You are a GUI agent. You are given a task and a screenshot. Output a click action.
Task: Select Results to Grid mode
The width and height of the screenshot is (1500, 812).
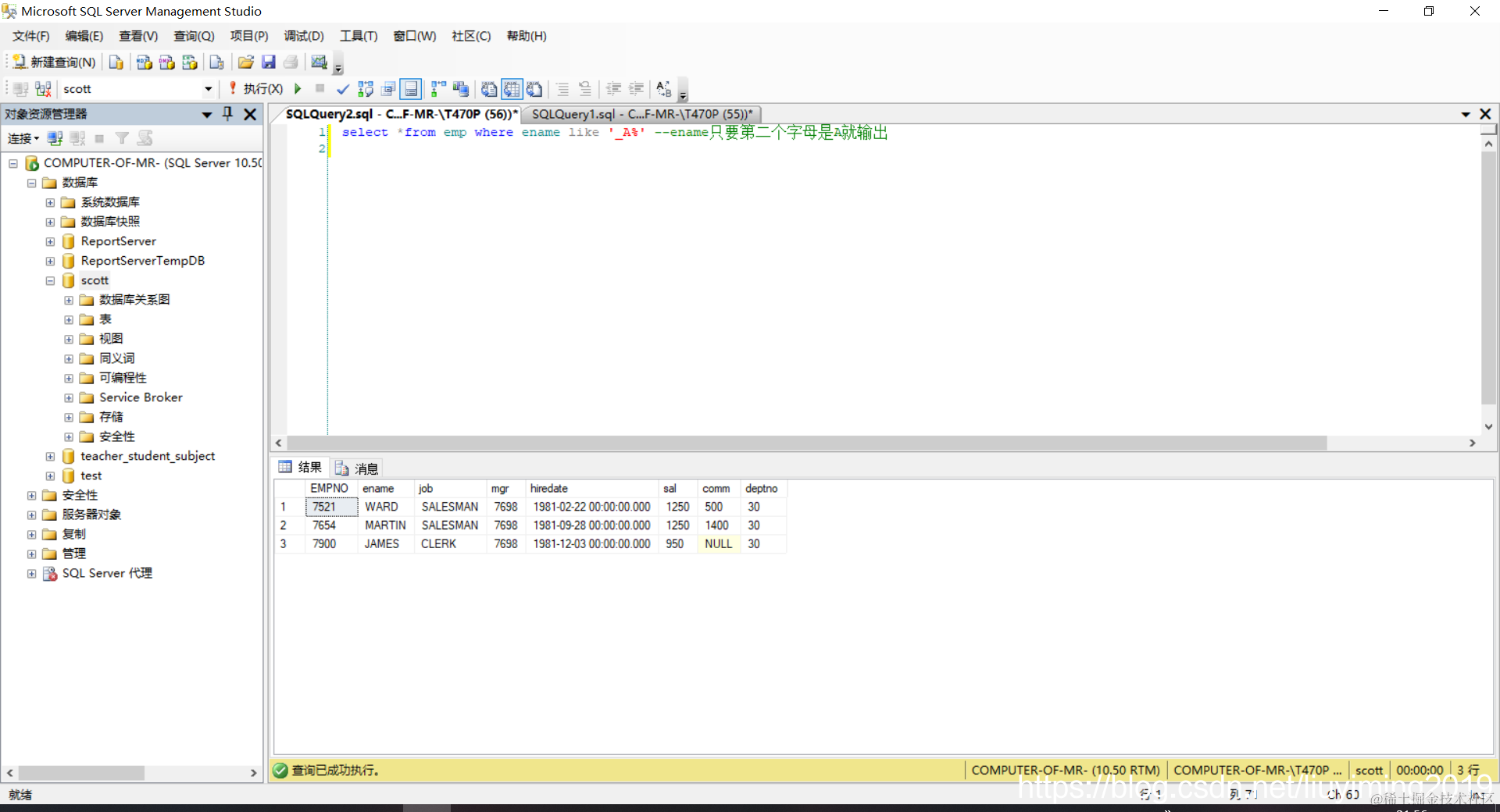(512, 89)
